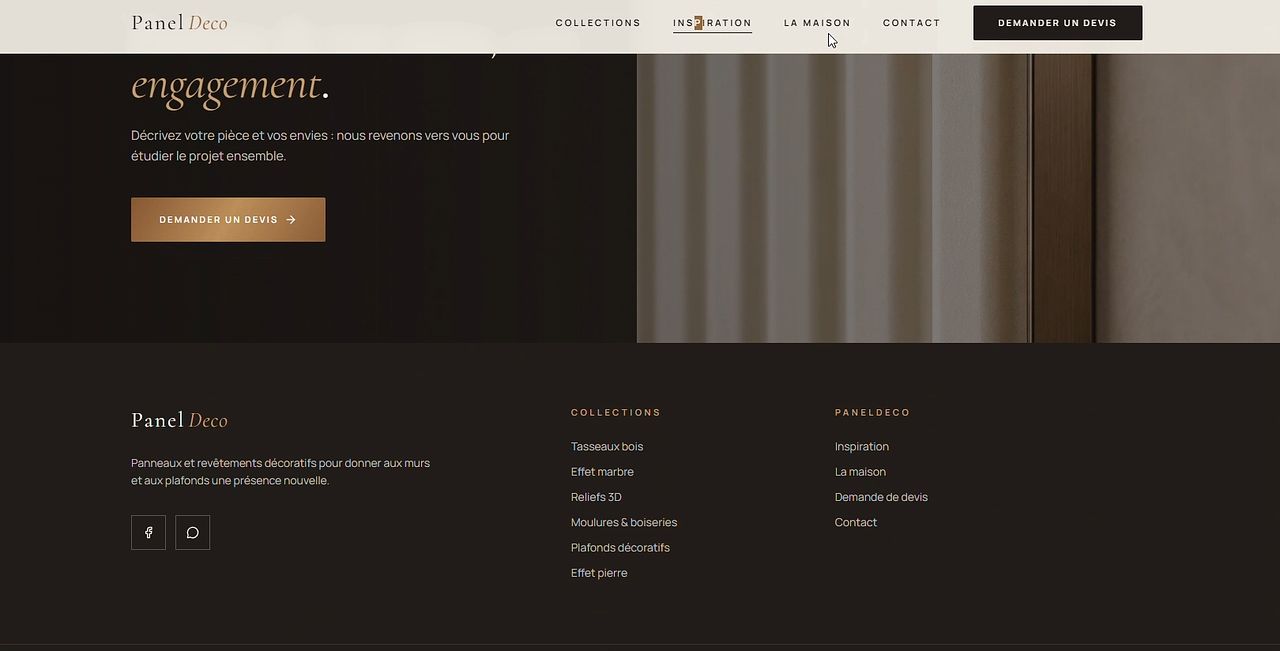Click the gold Demander un devis arrow button
The height and width of the screenshot is (651, 1280).
point(228,220)
